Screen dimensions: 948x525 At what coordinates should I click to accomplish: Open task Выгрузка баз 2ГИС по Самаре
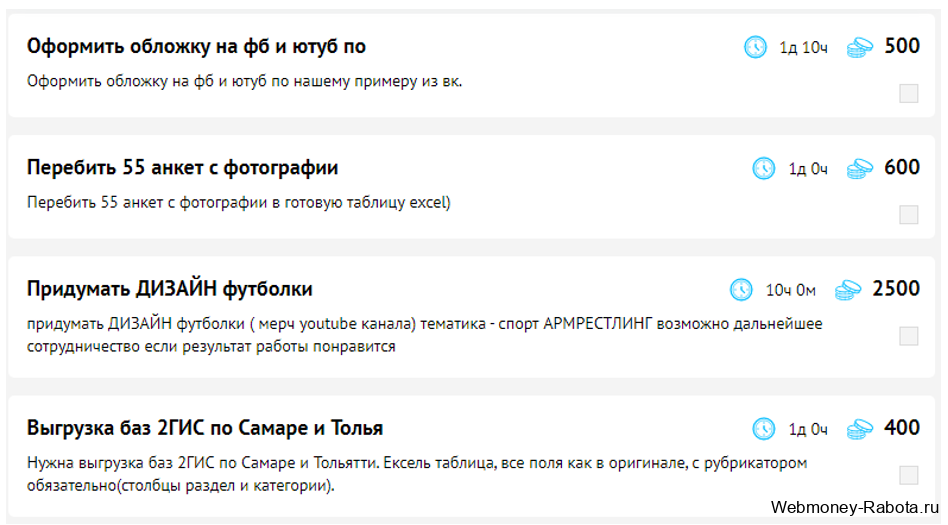tap(204, 428)
